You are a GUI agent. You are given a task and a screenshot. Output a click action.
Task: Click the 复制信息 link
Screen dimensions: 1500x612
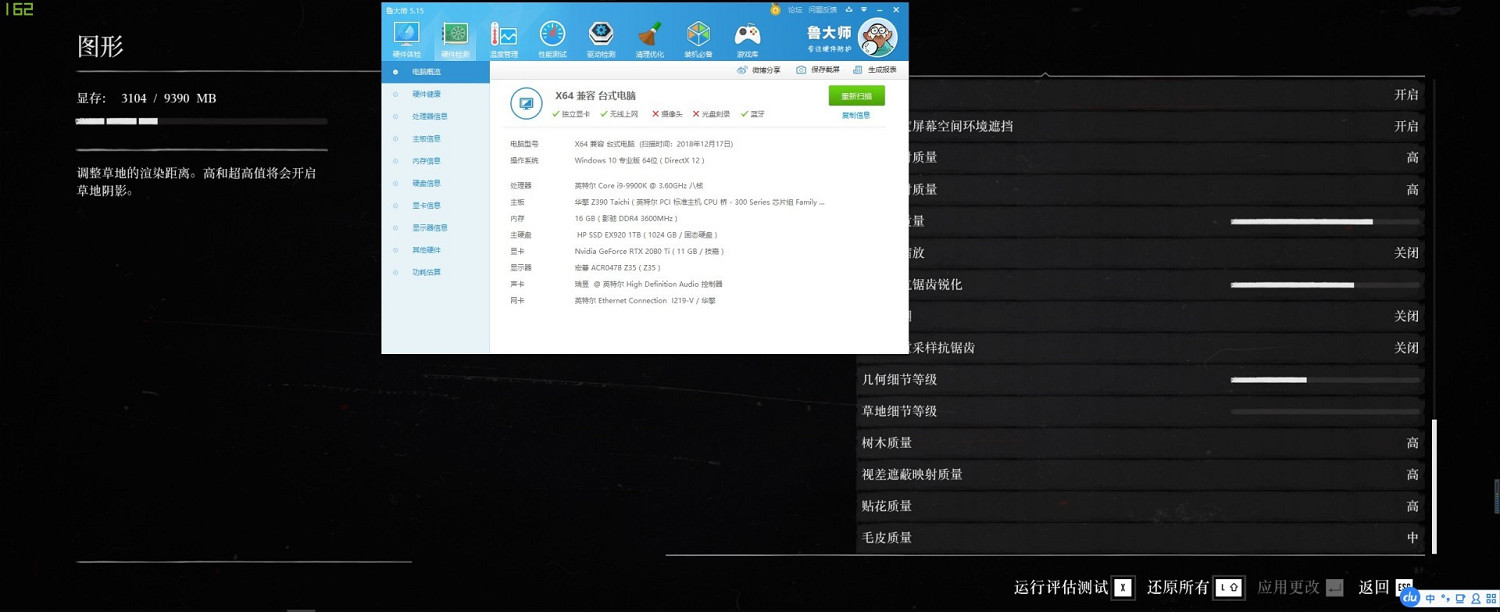pyautogui.click(x=856, y=115)
